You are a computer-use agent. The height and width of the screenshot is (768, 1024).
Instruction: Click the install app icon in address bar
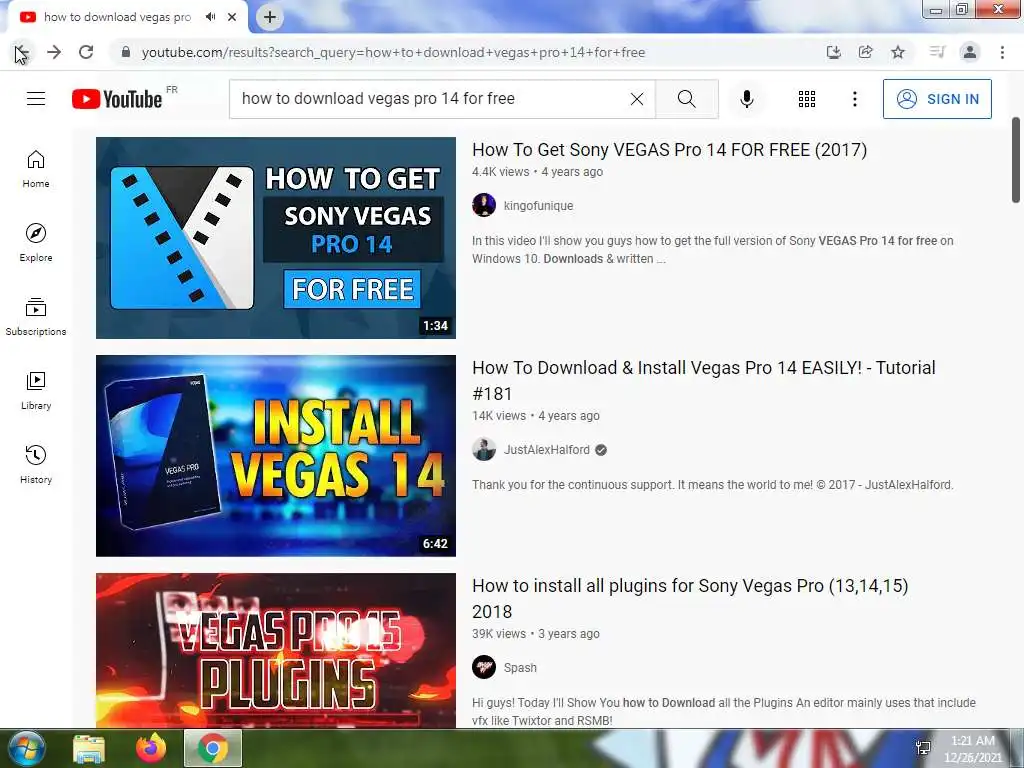tap(833, 52)
